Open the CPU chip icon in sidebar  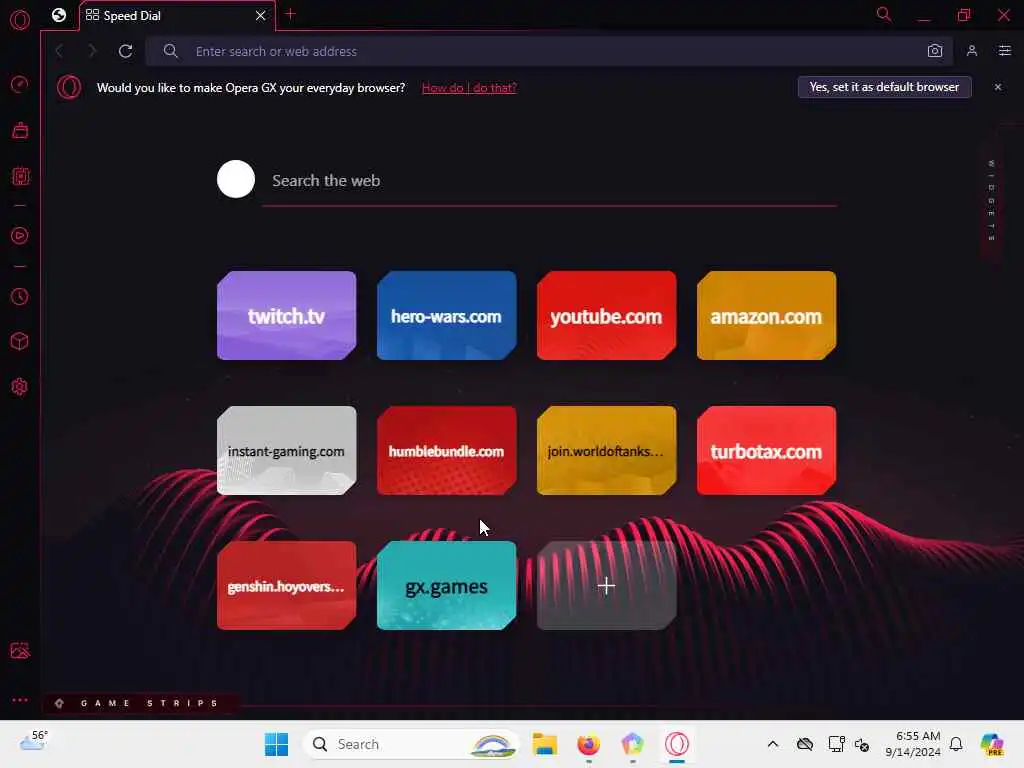pos(20,176)
